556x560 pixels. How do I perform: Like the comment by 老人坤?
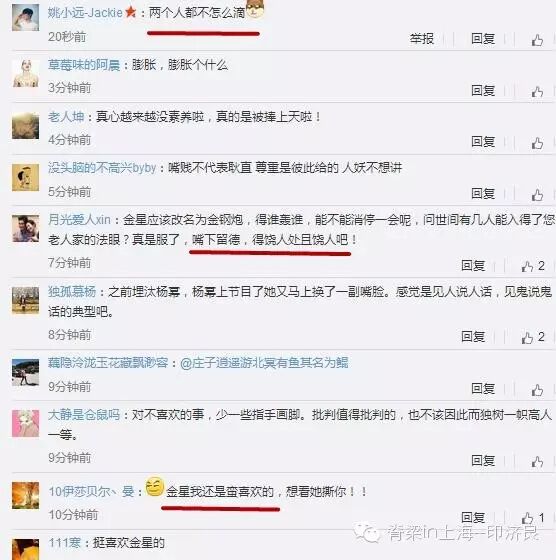537,143
